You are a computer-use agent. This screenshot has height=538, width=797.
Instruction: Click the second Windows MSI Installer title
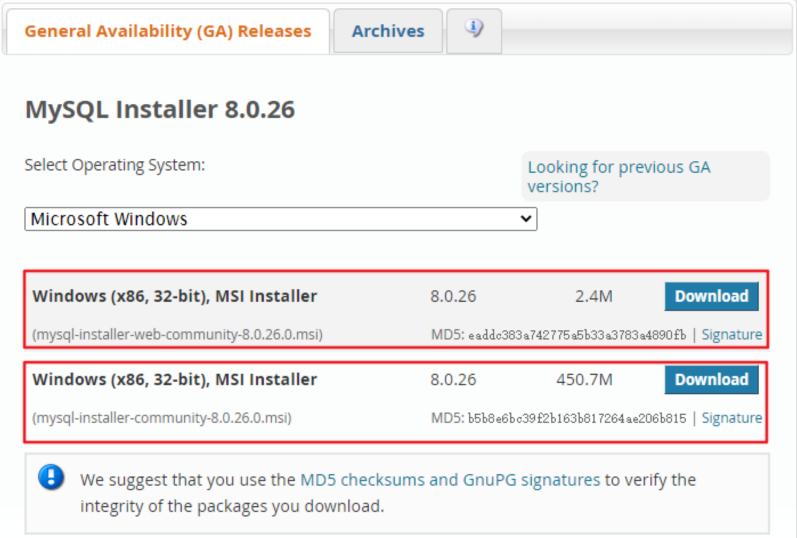[175, 380]
